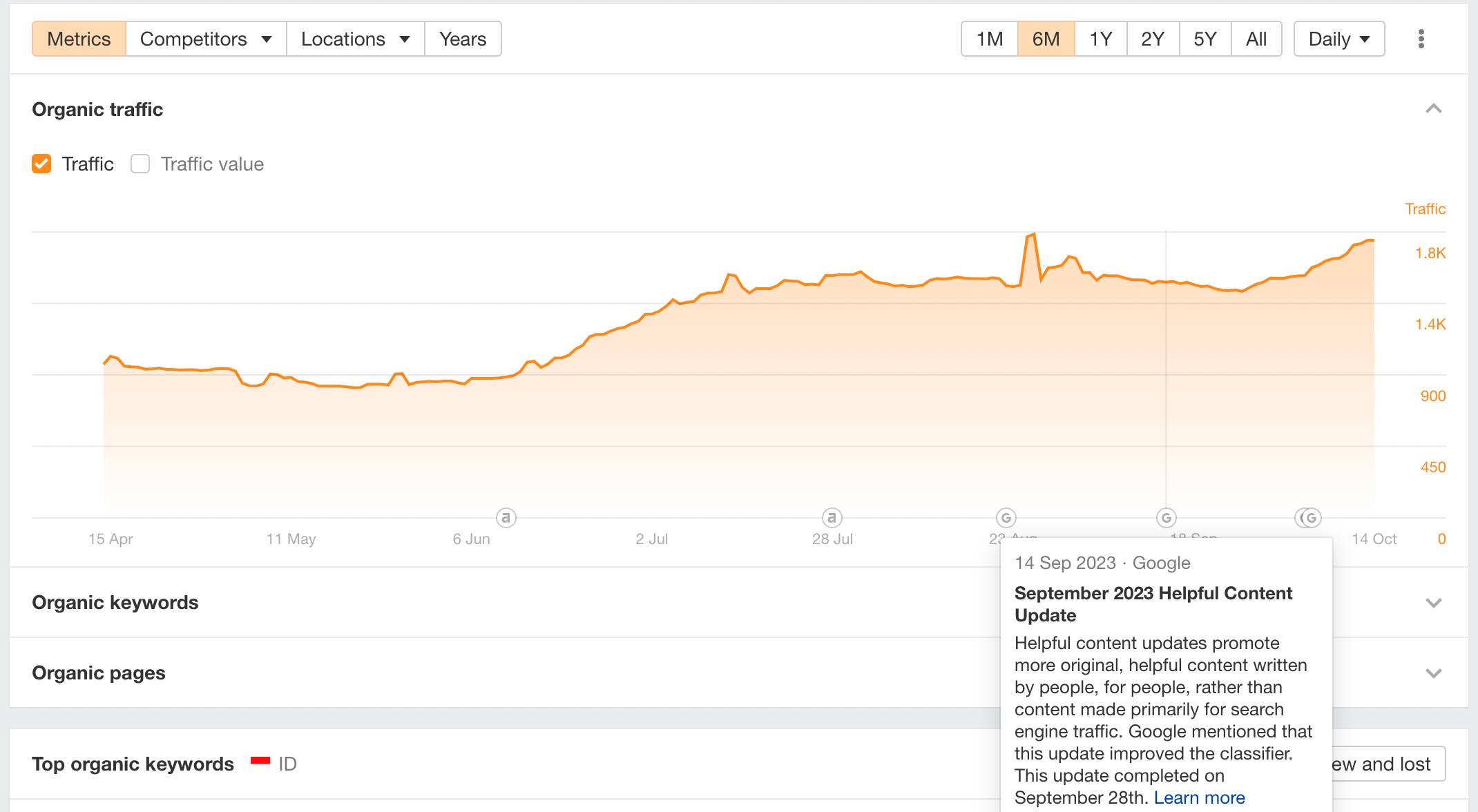The width and height of the screenshot is (1478, 812).
Task: Switch to the Metrics tab
Action: coord(79,39)
